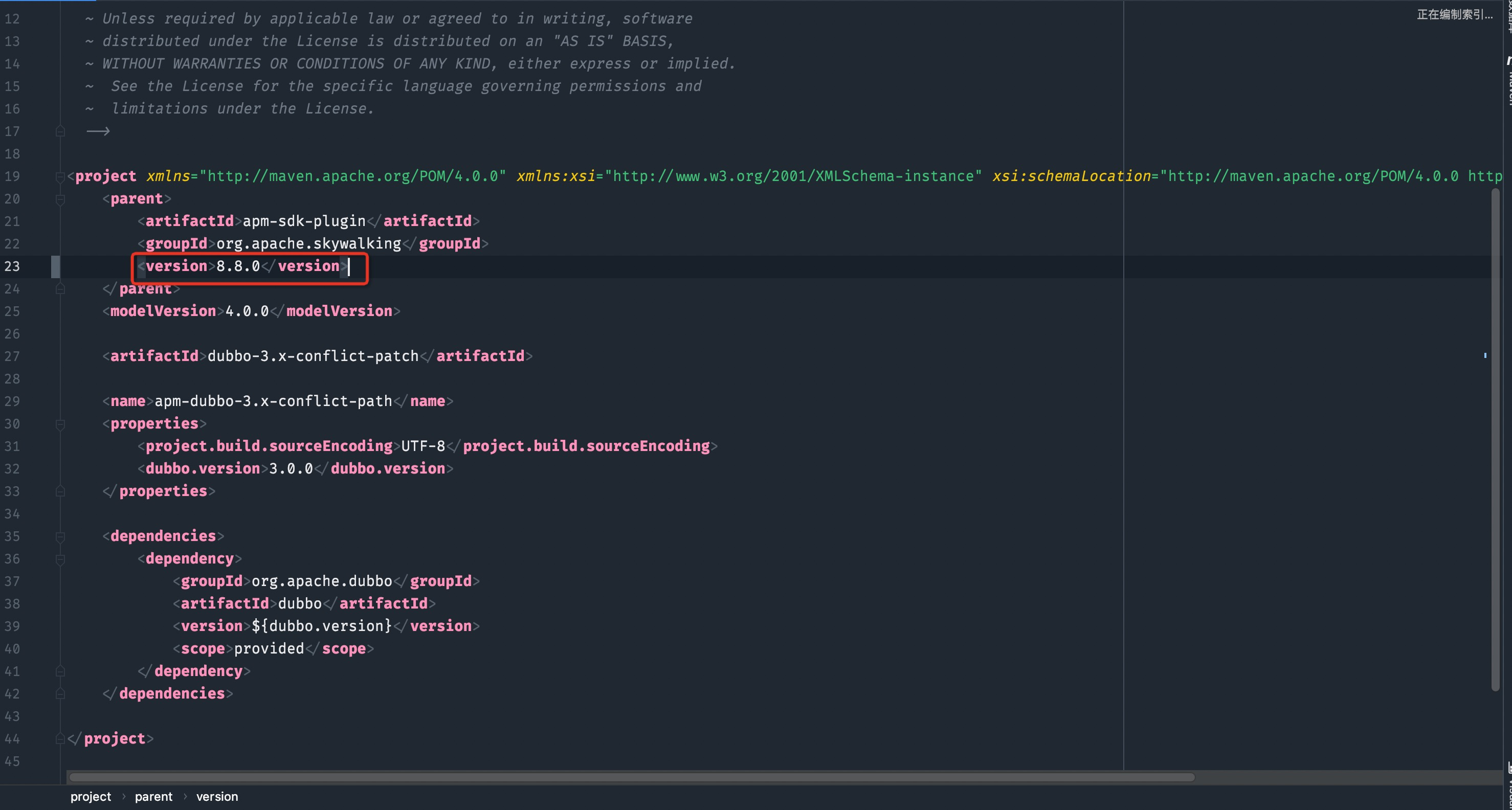Click line number 27 in the gutter
Screen dimensions: 1512x810
coord(12,356)
